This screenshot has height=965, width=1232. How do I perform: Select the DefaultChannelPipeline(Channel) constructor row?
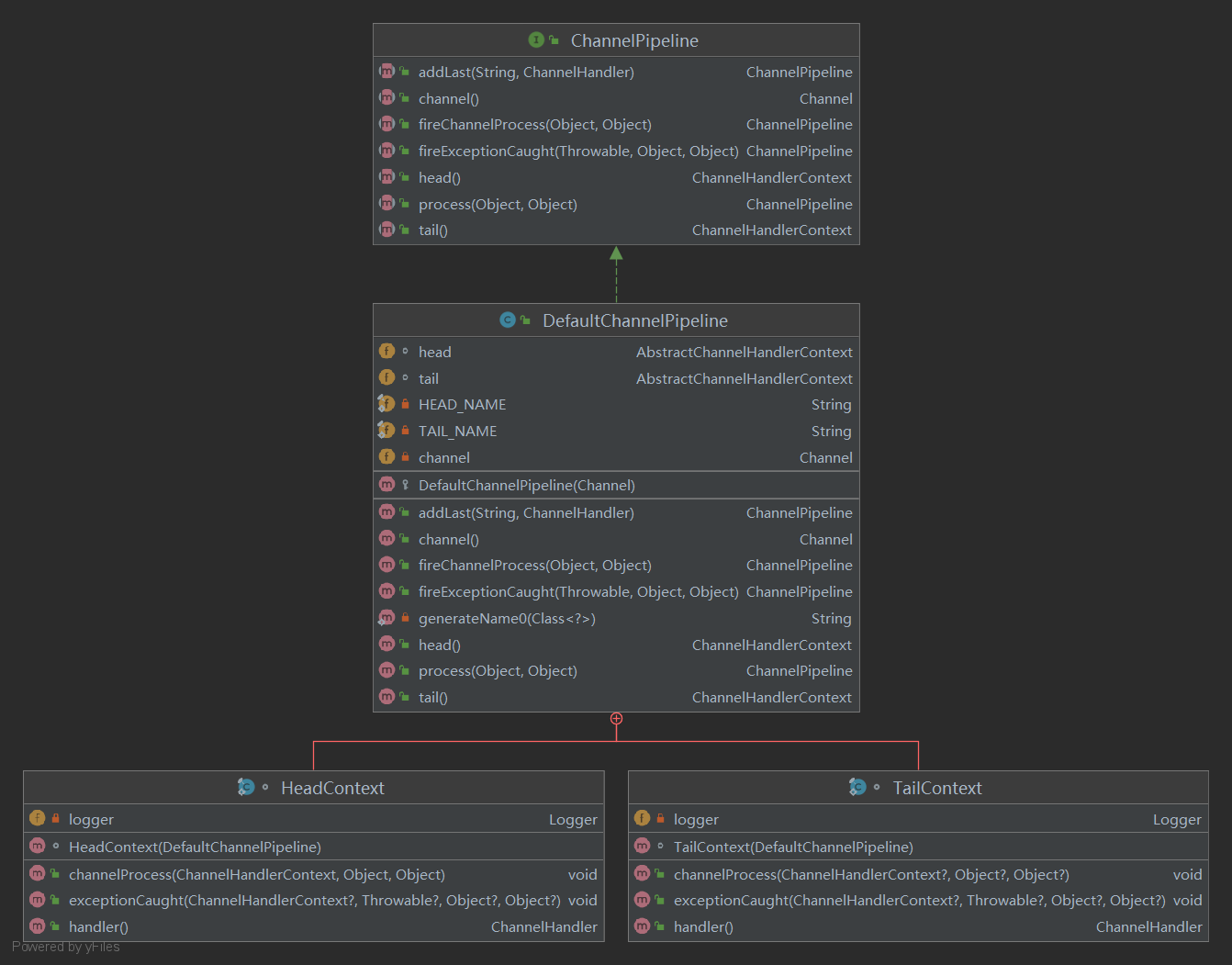(526, 485)
